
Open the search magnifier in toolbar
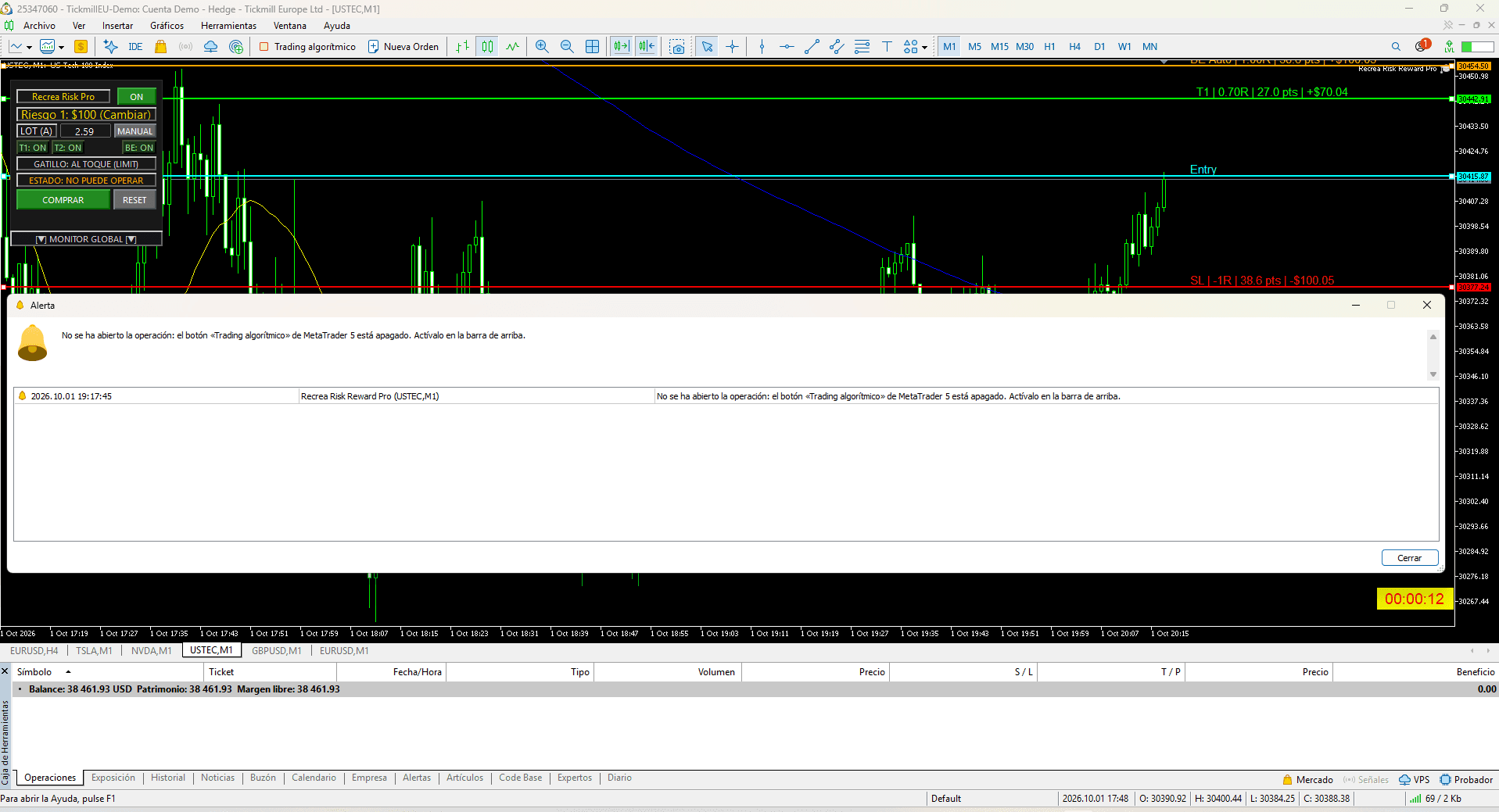pyautogui.click(x=1396, y=47)
